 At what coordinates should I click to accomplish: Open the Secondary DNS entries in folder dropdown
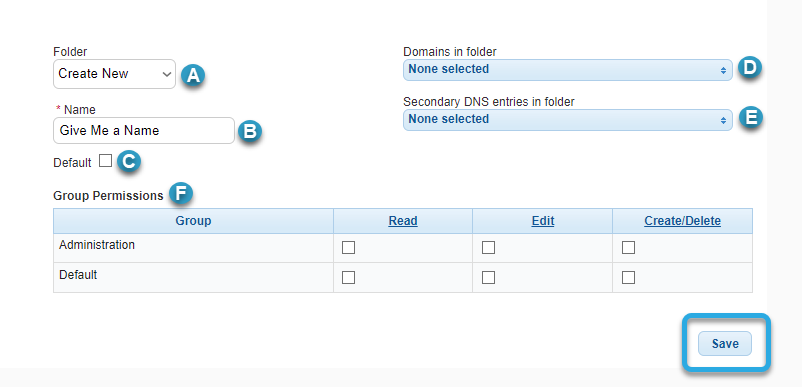pos(568,120)
